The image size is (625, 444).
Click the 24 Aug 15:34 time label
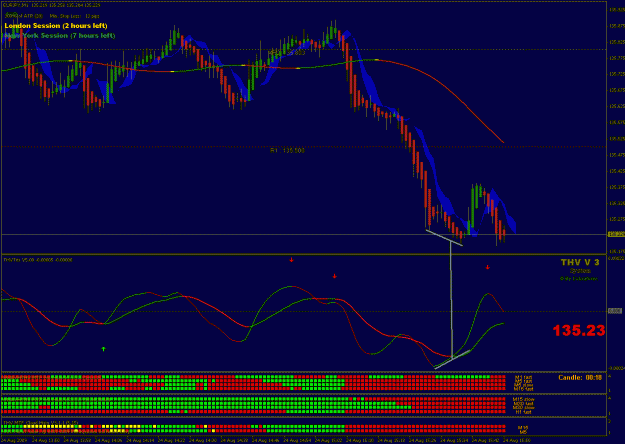pyautogui.click(x=455, y=440)
